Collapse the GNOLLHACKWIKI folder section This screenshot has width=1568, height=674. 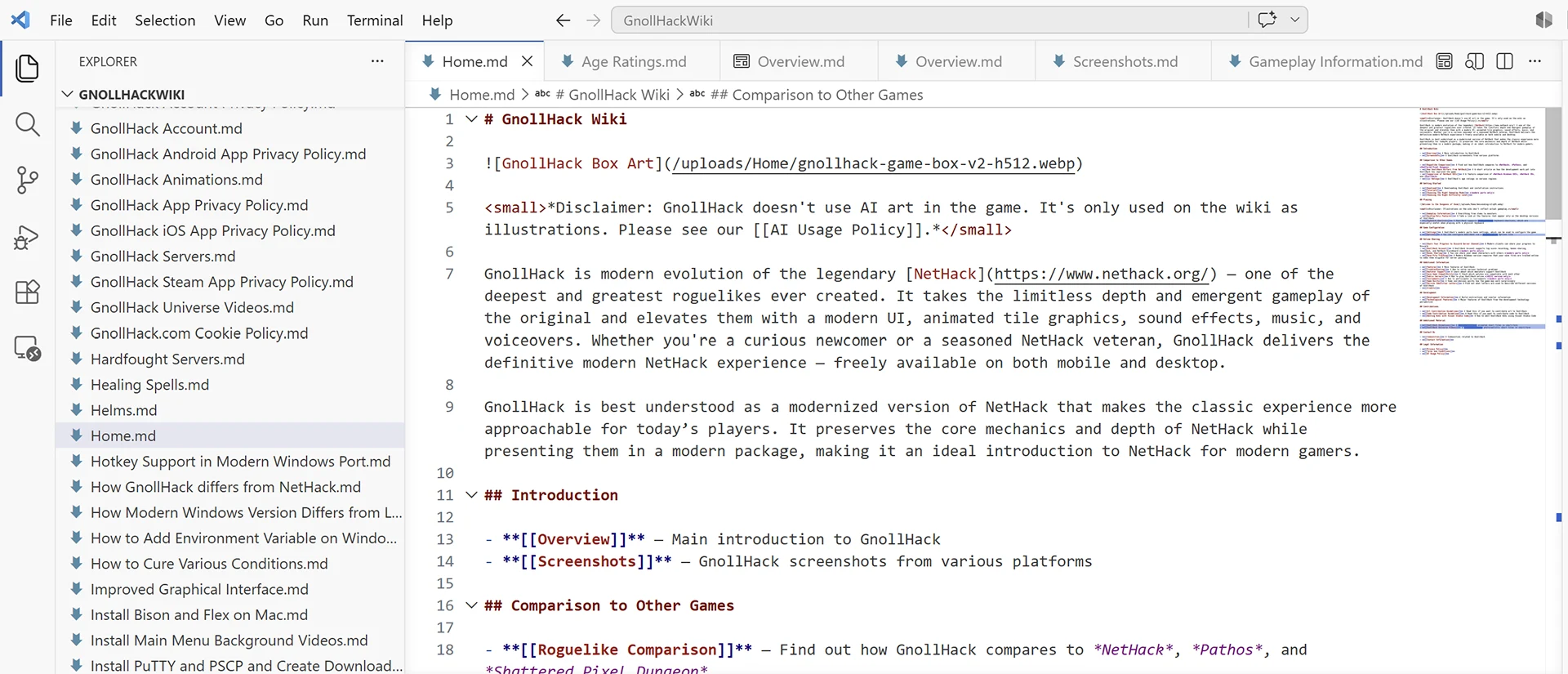pyautogui.click(x=68, y=94)
